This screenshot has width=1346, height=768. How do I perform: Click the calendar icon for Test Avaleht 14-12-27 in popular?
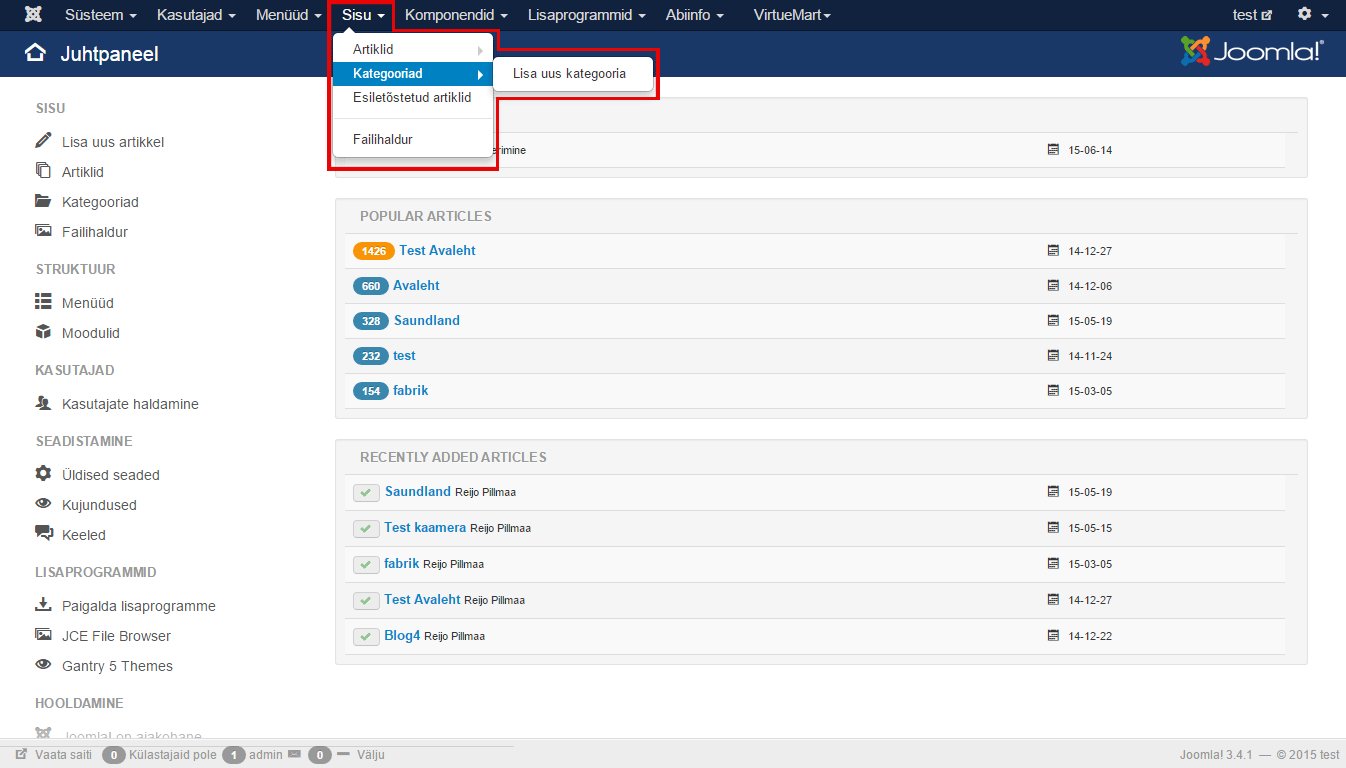pyautogui.click(x=1053, y=250)
